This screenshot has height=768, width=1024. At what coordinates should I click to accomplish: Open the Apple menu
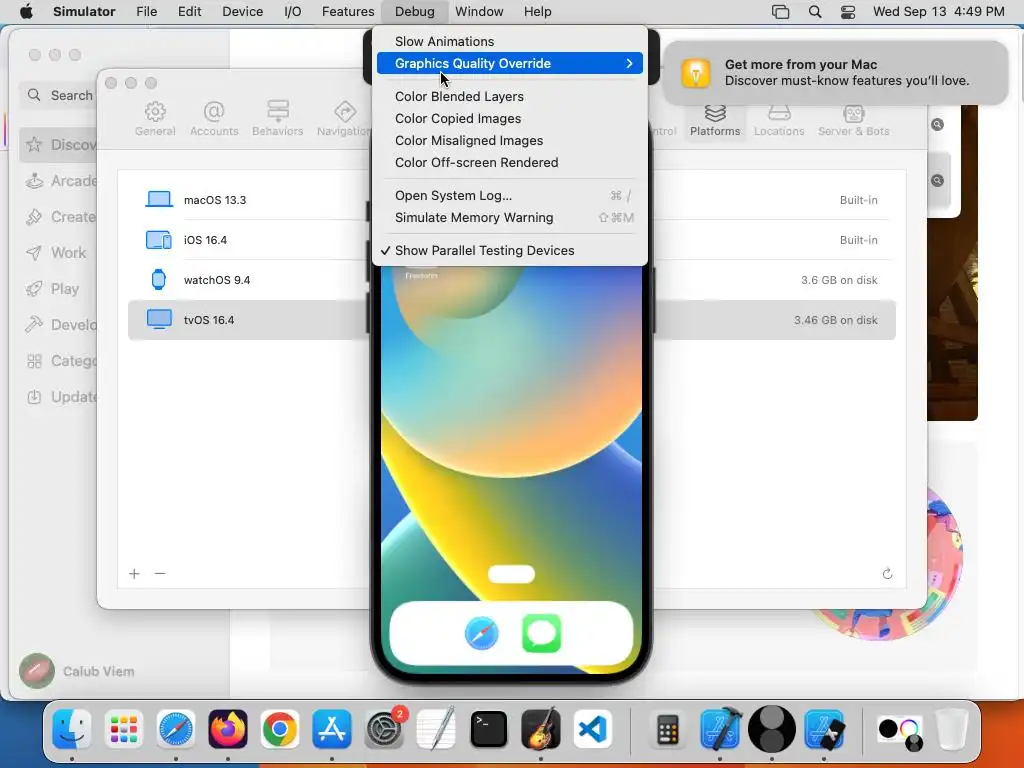(26, 12)
